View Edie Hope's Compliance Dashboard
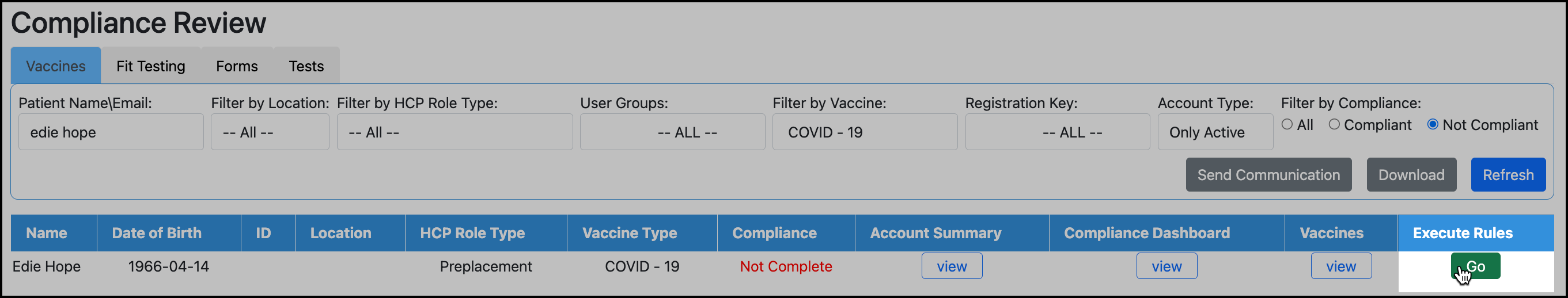Viewport: 1568px width, 298px height. pyautogui.click(x=1166, y=266)
